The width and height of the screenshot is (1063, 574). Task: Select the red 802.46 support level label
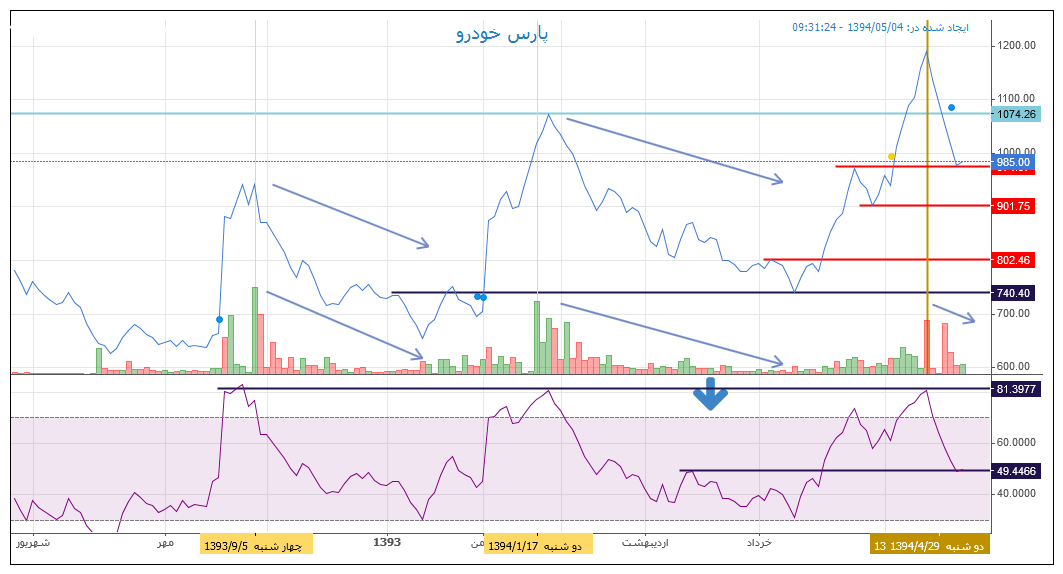point(1013,260)
